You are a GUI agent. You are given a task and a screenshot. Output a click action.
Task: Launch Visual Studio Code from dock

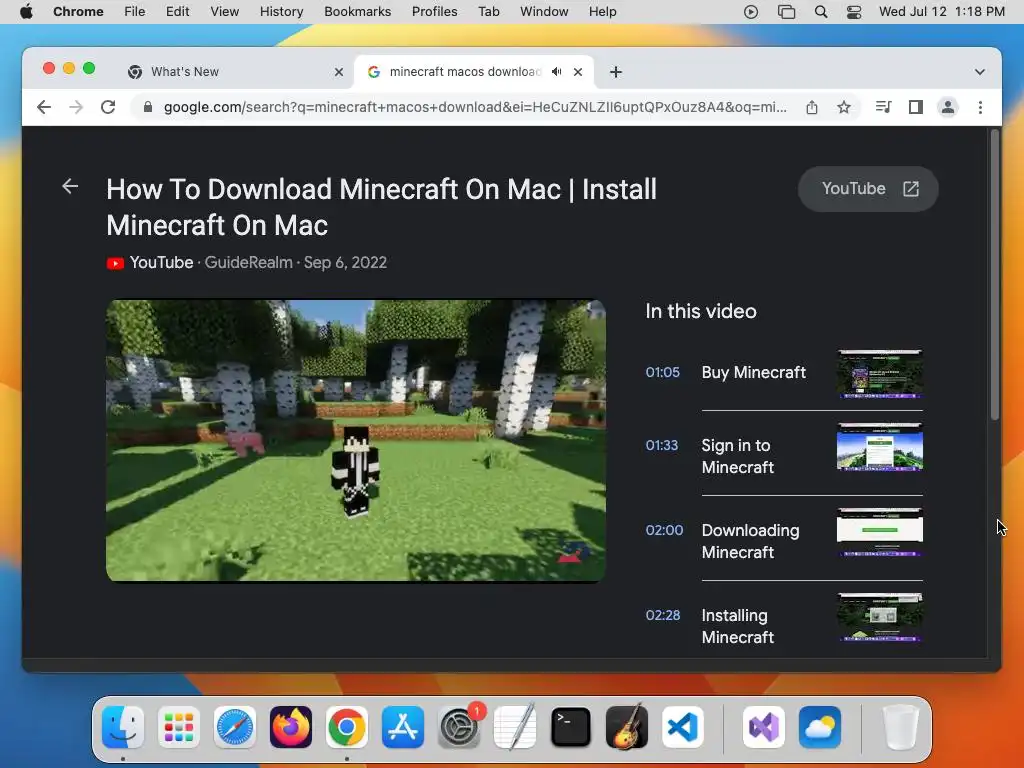pyautogui.click(x=682, y=727)
